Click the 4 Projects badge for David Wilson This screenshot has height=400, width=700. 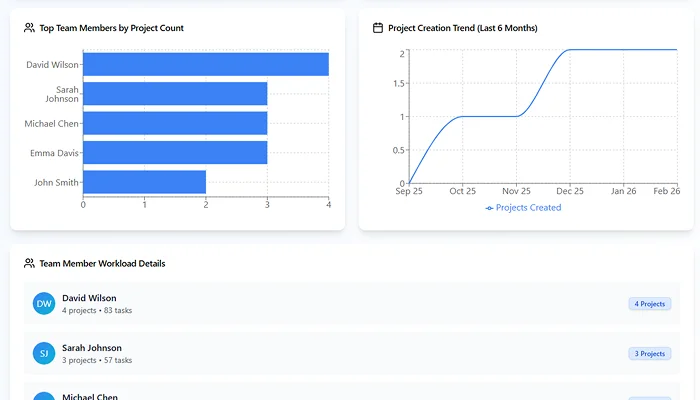coord(649,304)
